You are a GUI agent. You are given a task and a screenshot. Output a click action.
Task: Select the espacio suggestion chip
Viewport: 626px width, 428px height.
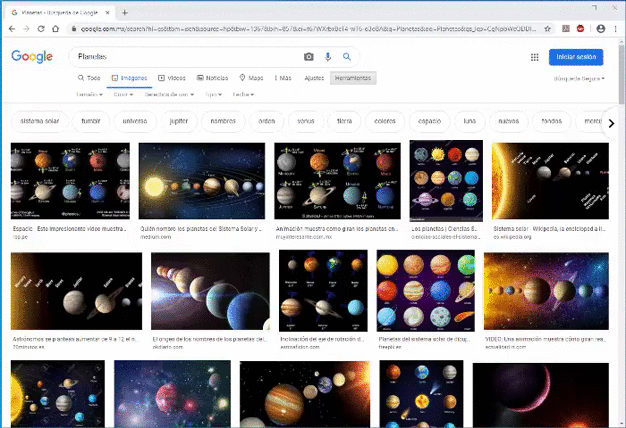[430, 121]
